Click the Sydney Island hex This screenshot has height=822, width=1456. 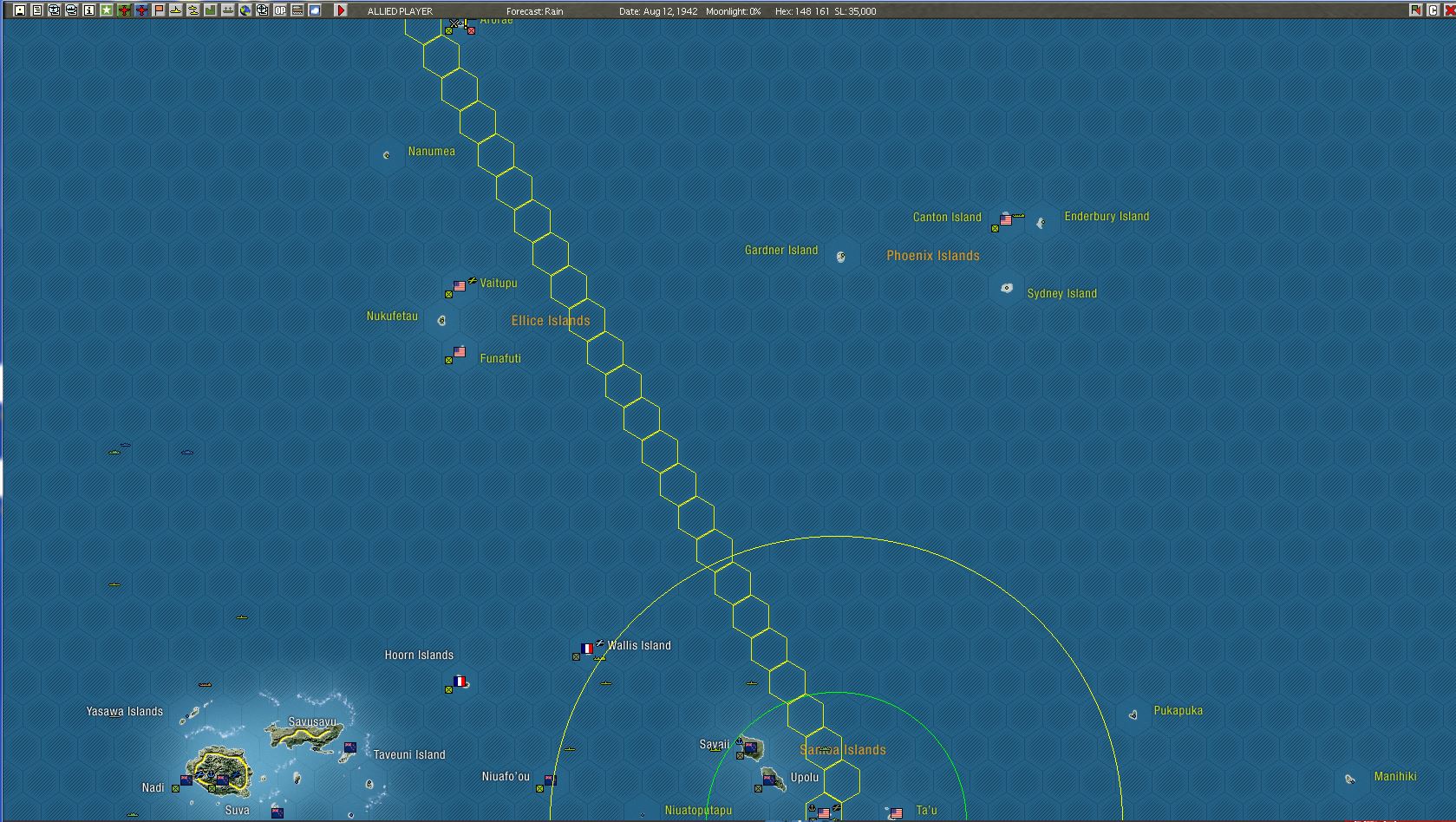click(x=1006, y=288)
